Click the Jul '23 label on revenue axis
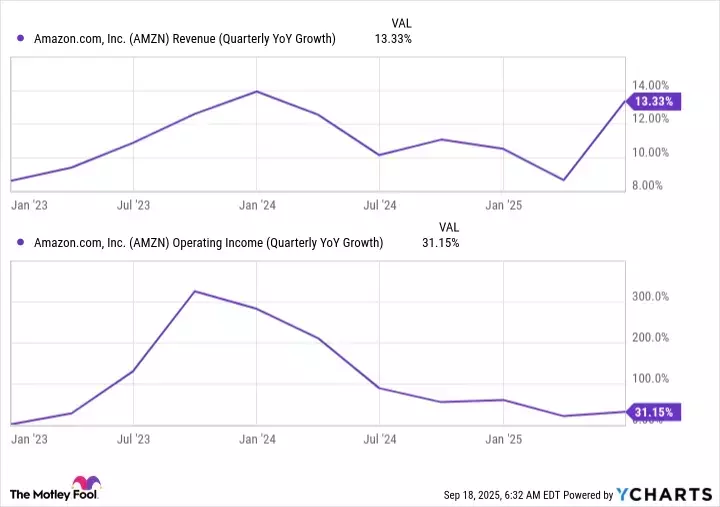This screenshot has width=720, height=507. click(132, 206)
